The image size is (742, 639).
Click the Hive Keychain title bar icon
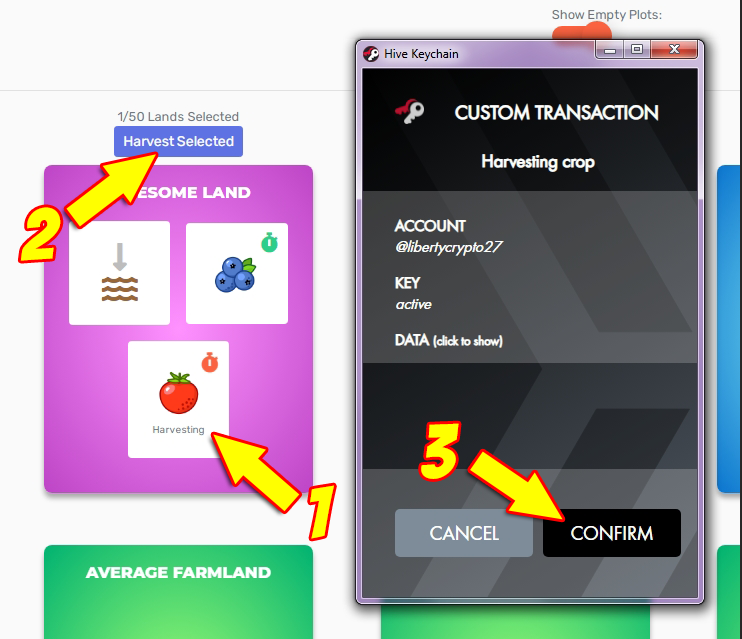(x=371, y=54)
